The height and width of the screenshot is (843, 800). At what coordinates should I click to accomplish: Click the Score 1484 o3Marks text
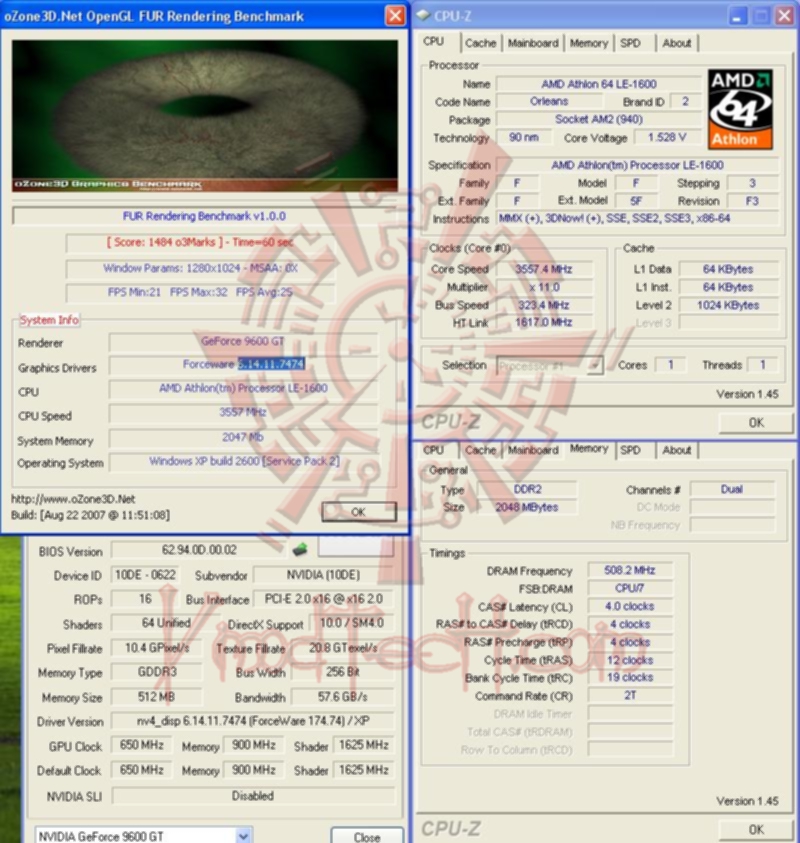click(200, 242)
